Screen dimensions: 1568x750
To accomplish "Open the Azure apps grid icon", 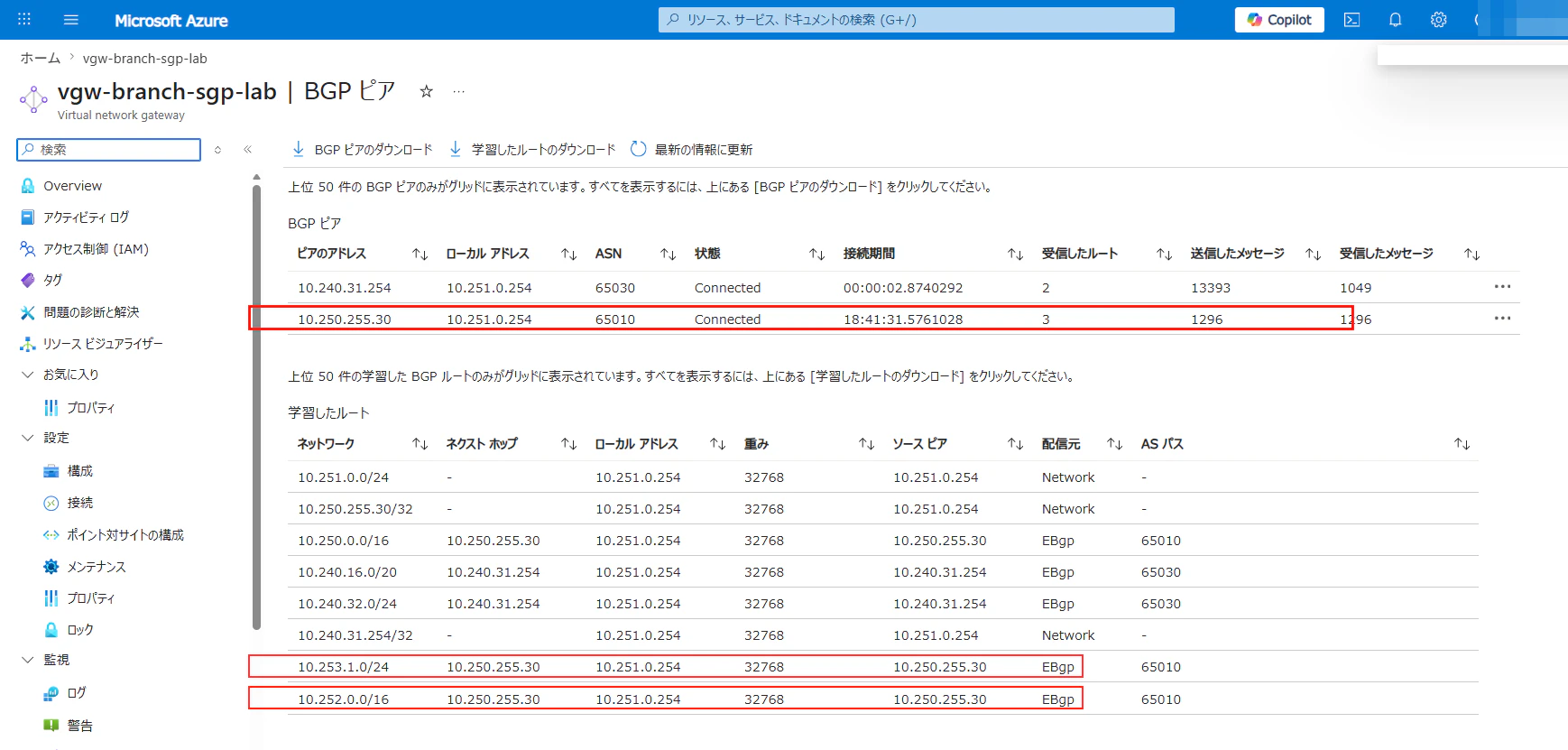I will pyautogui.click(x=24, y=19).
